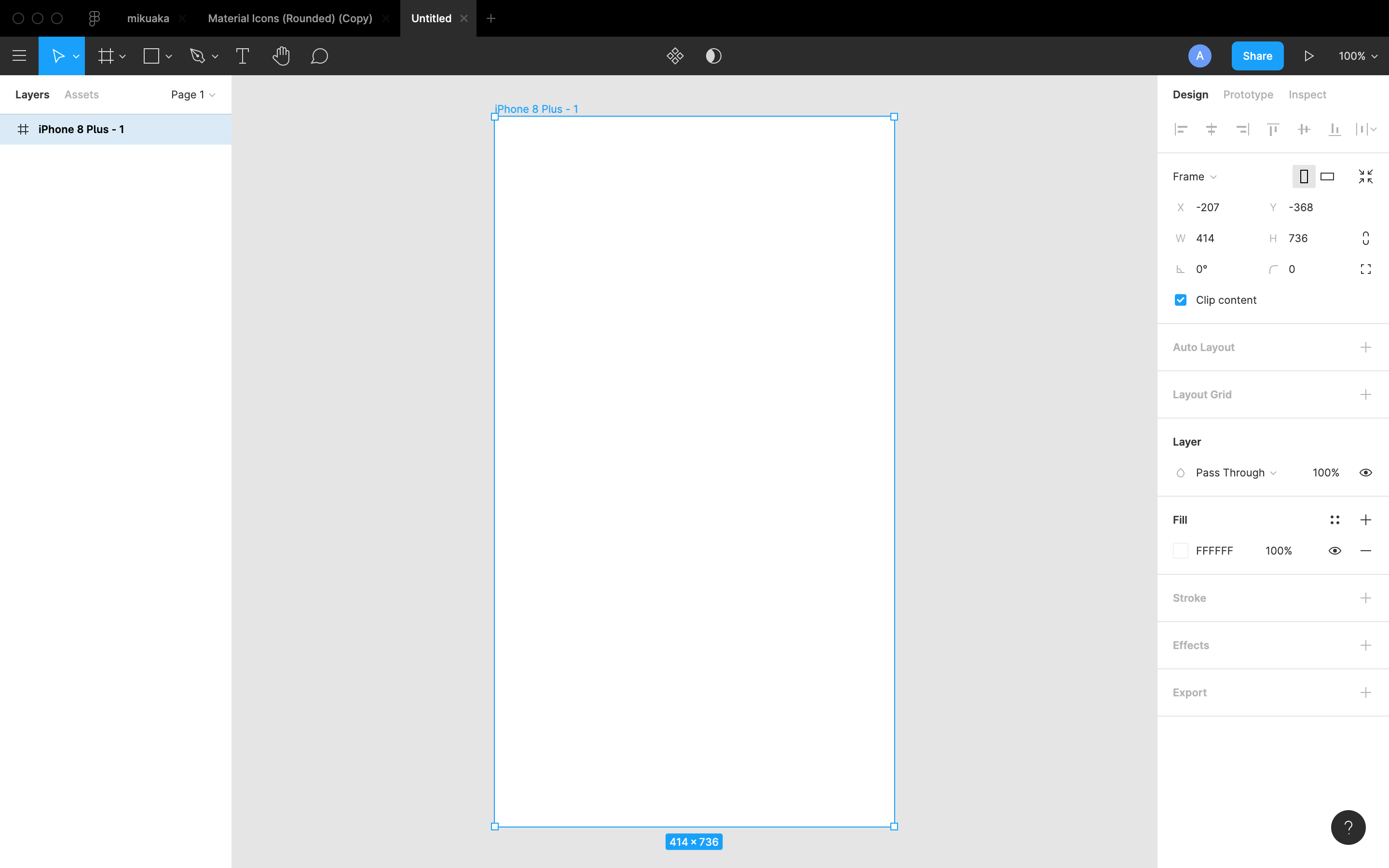Open the main hamburger menu
Viewport: 1389px width, 868px height.
pyautogui.click(x=19, y=55)
